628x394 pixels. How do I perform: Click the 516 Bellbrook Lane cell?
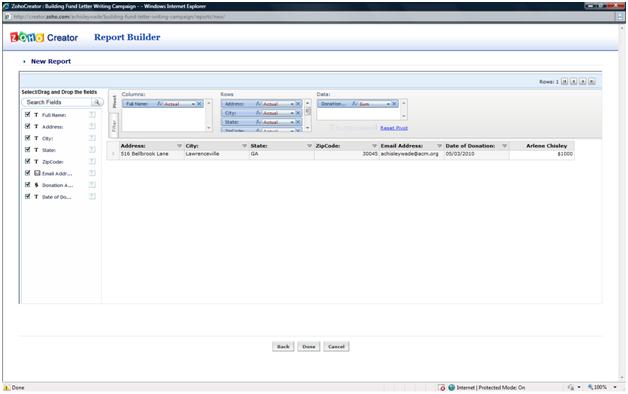pos(151,154)
